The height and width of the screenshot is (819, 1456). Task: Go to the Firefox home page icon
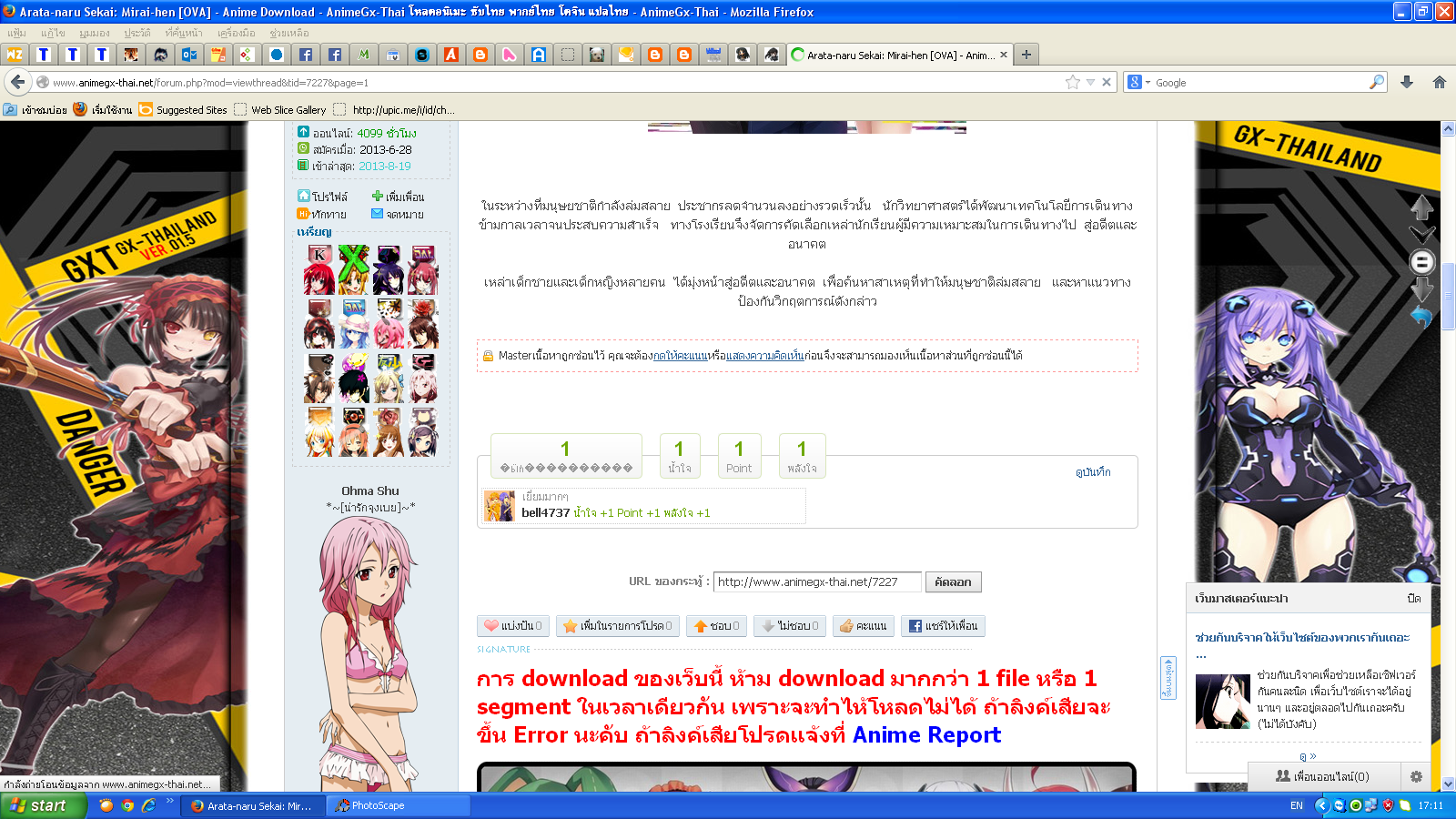tap(1439, 82)
